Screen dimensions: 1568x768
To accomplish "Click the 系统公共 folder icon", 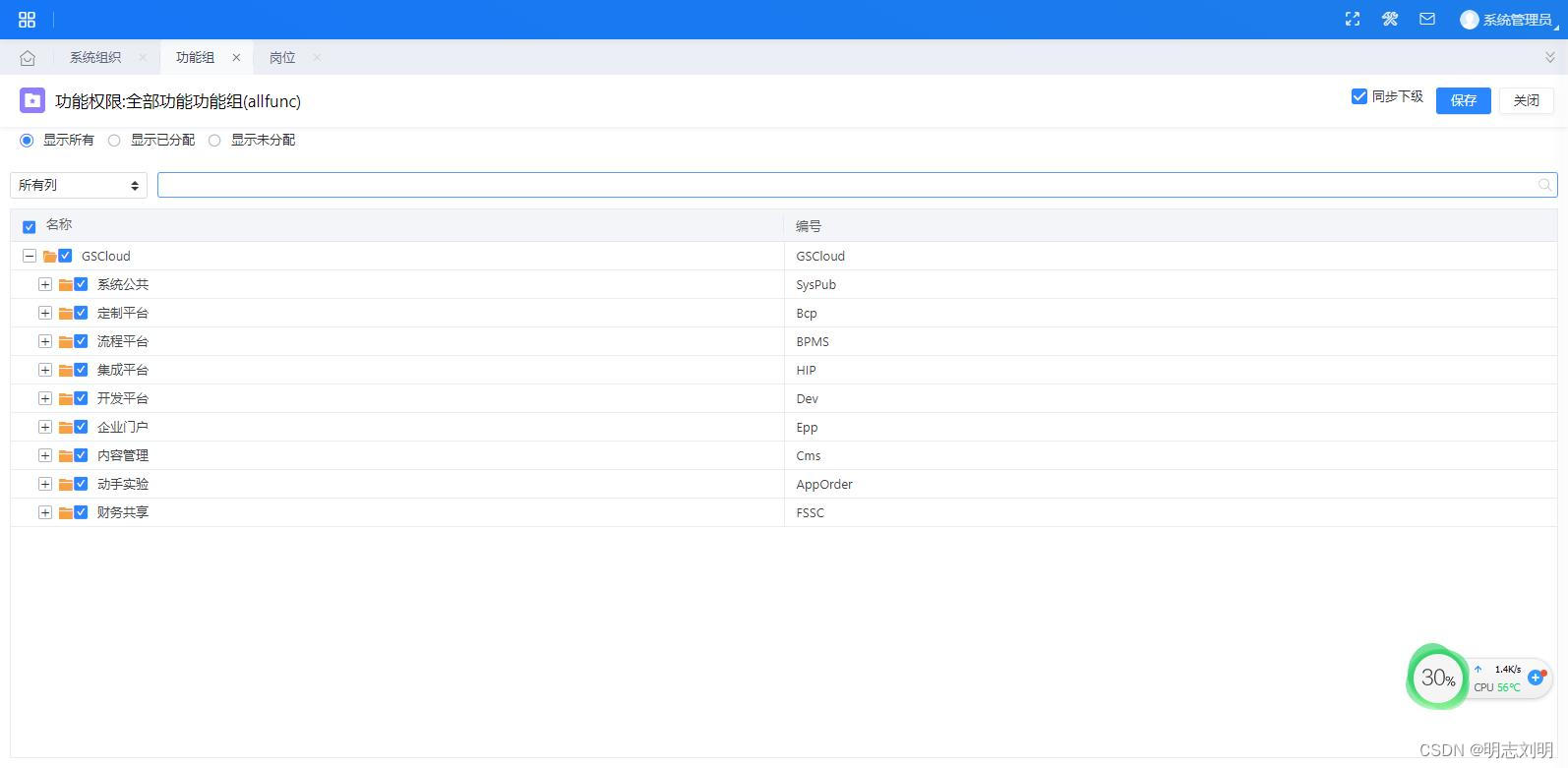I will pyautogui.click(x=65, y=285).
